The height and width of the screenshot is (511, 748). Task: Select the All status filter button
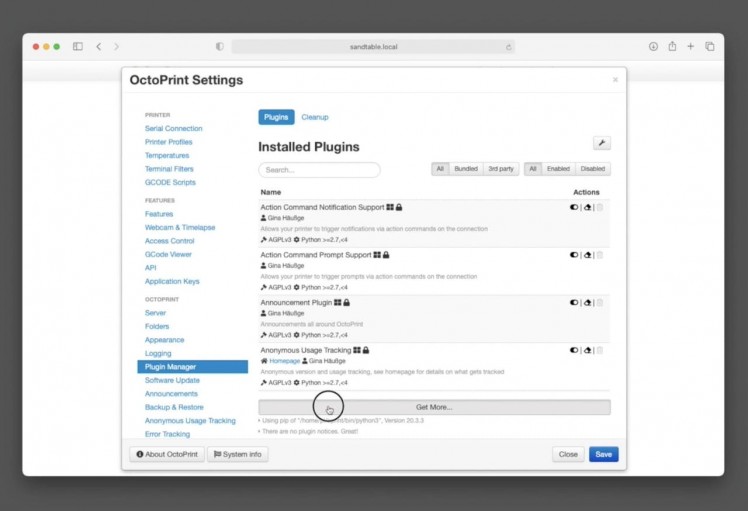point(533,169)
